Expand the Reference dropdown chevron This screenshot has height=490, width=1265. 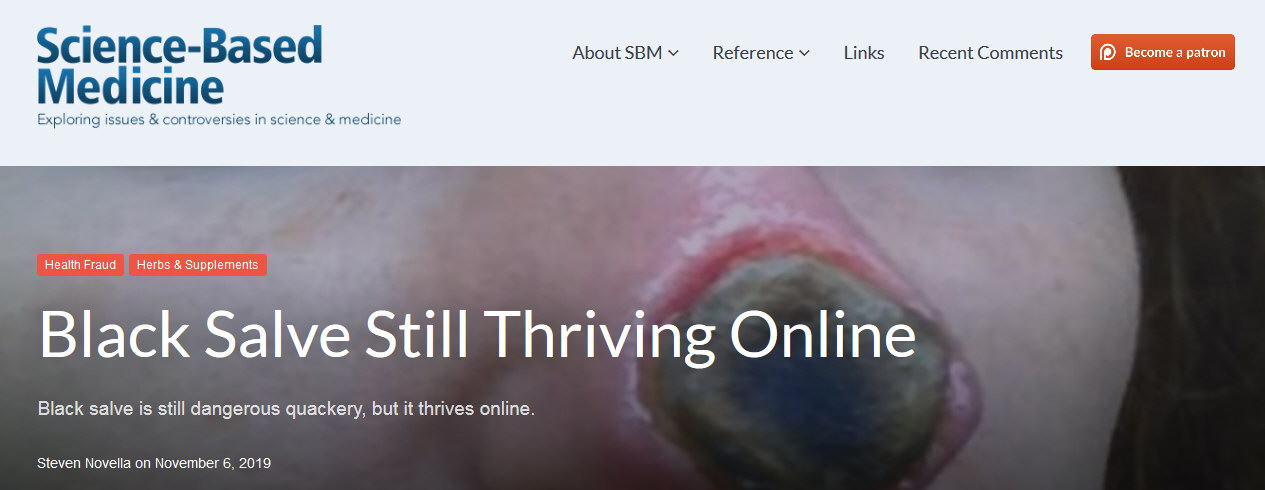804,53
